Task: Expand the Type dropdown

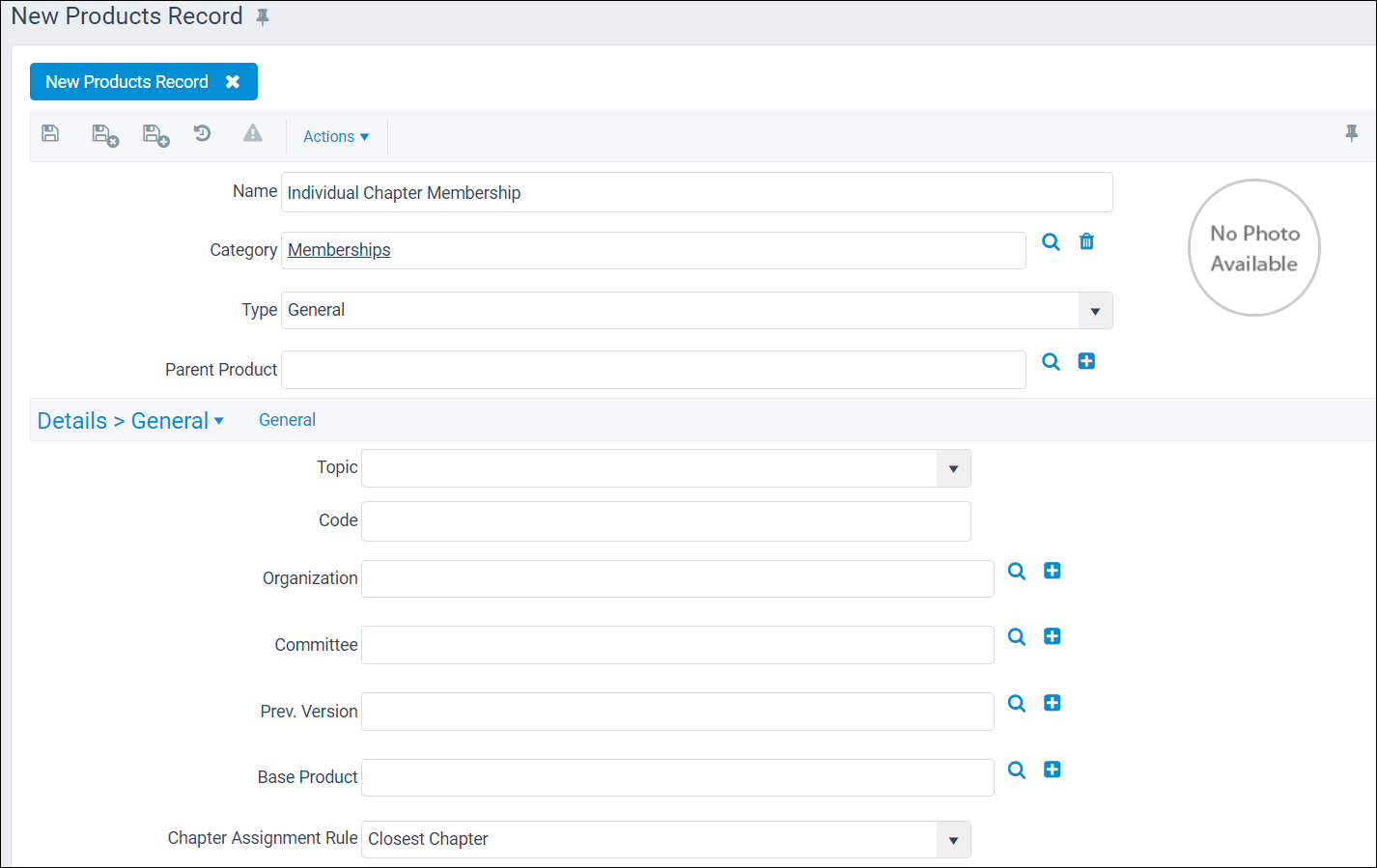Action: click(1095, 311)
